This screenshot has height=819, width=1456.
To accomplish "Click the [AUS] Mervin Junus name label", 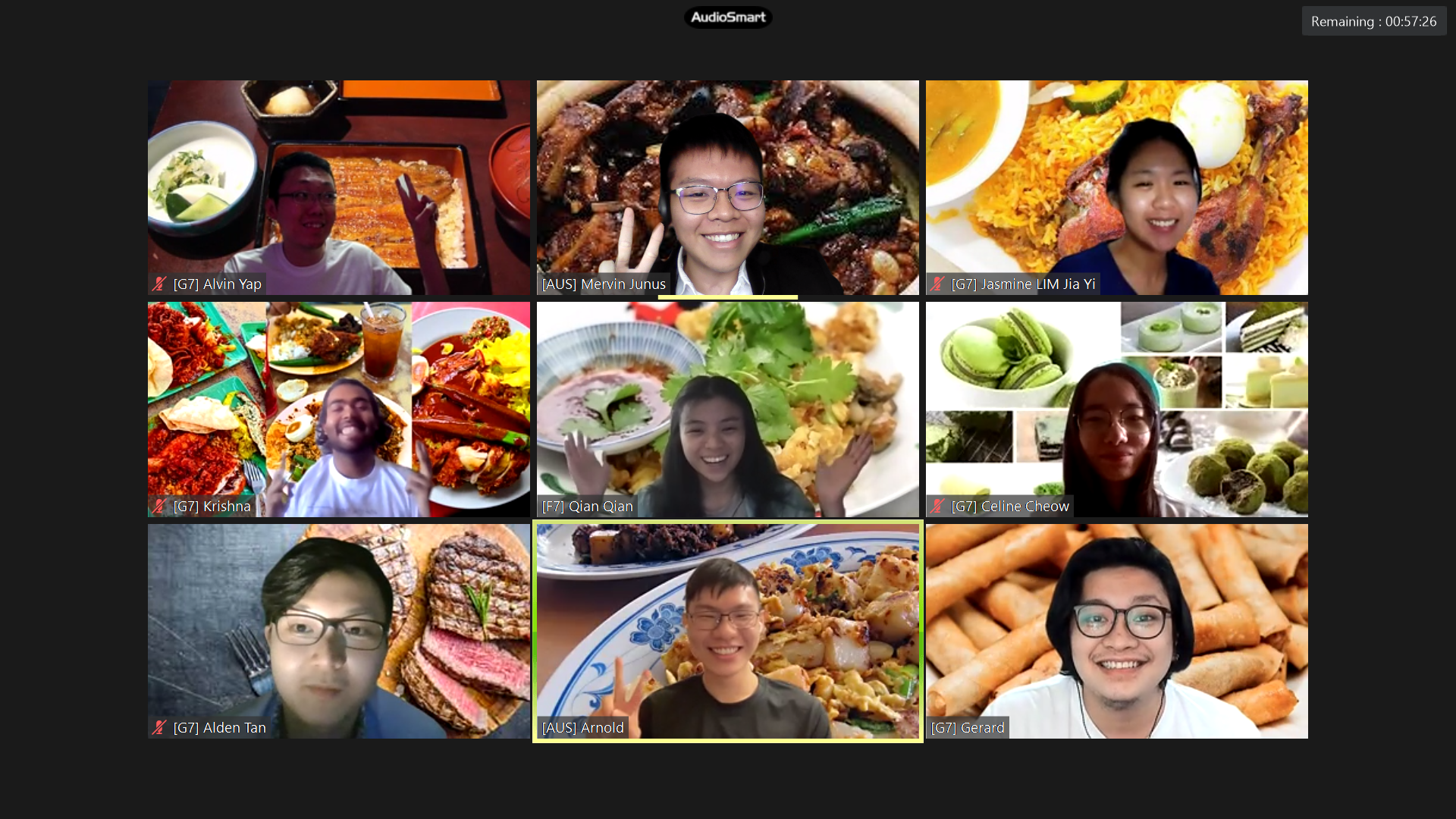I will pos(604,284).
